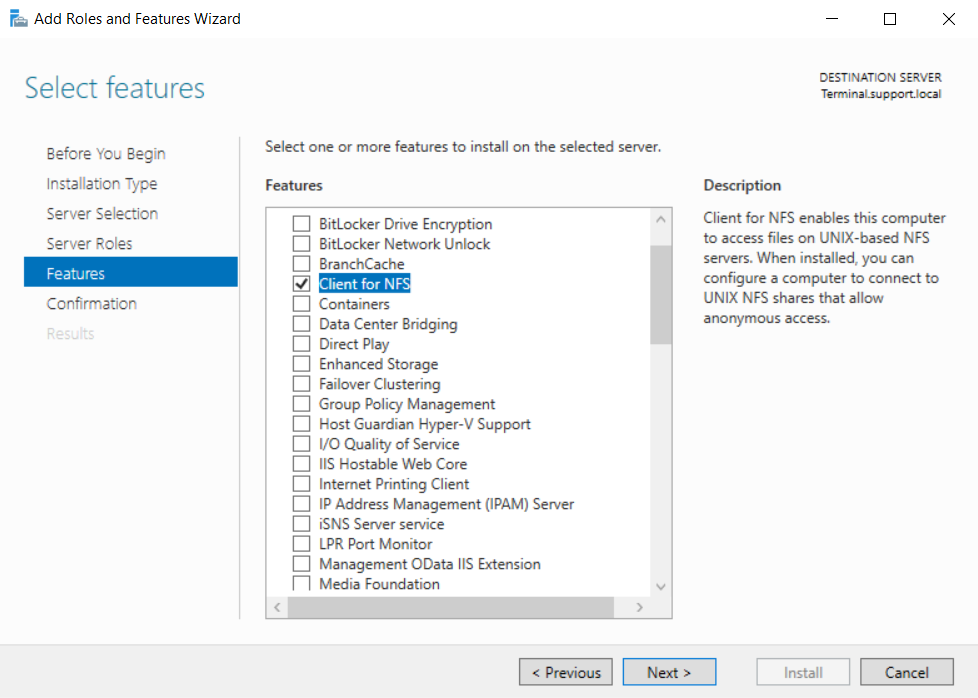The height and width of the screenshot is (698, 978).
Task: Enable the BitLocker Drive Encryption checkbox
Action: (301, 224)
